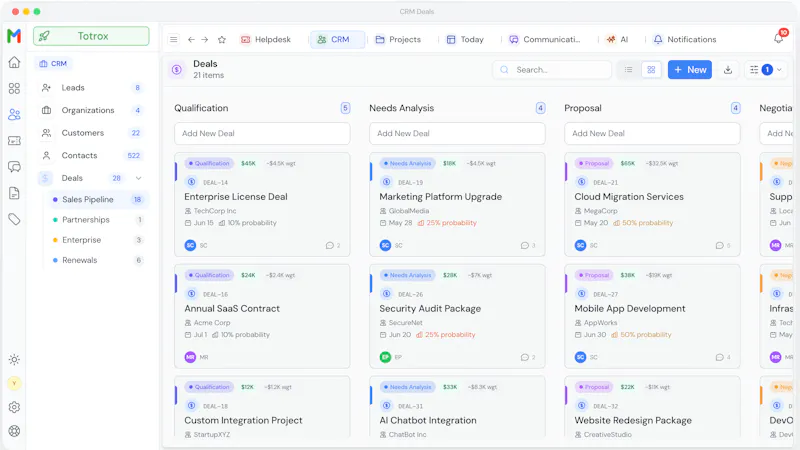800x450 pixels.
Task: Open Leads in the sidebar
Action: 92,88
